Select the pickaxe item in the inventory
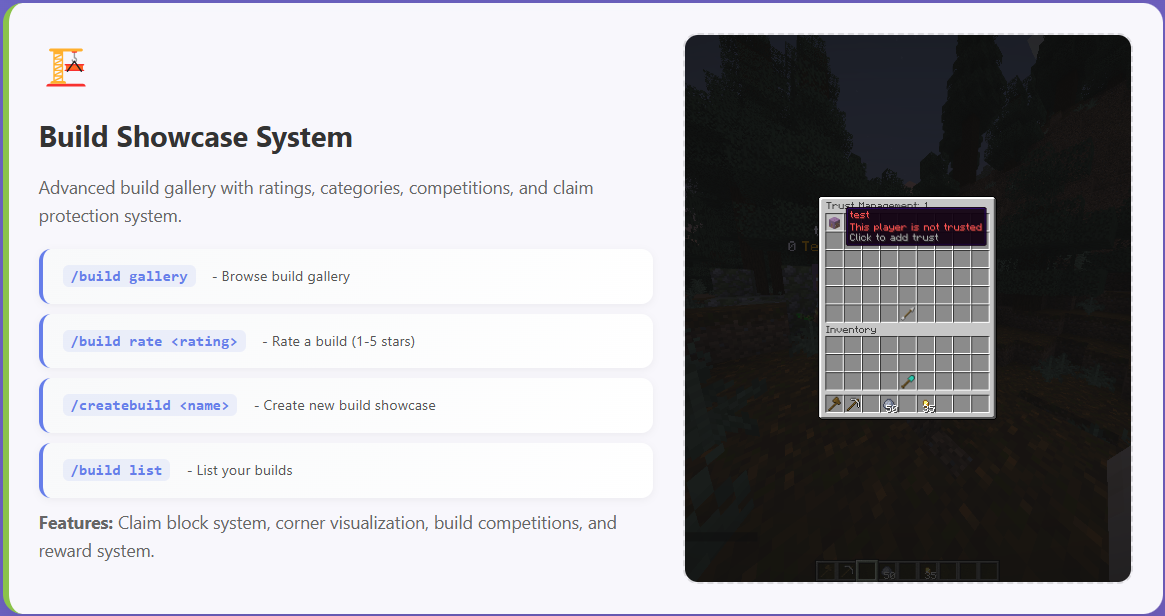This screenshot has width=1165, height=616. [854, 403]
